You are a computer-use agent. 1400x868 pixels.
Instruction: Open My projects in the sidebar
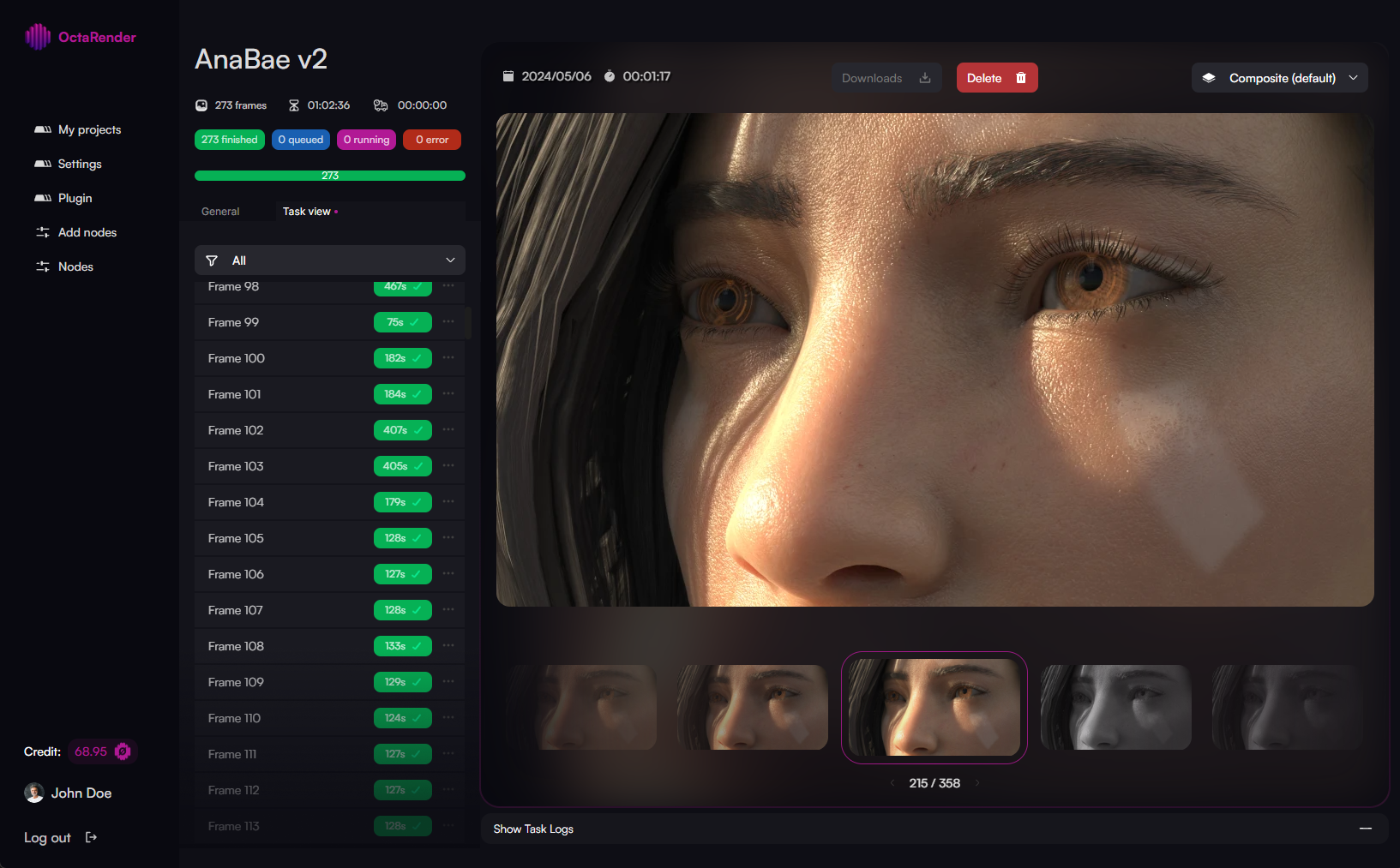(x=89, y=129)
